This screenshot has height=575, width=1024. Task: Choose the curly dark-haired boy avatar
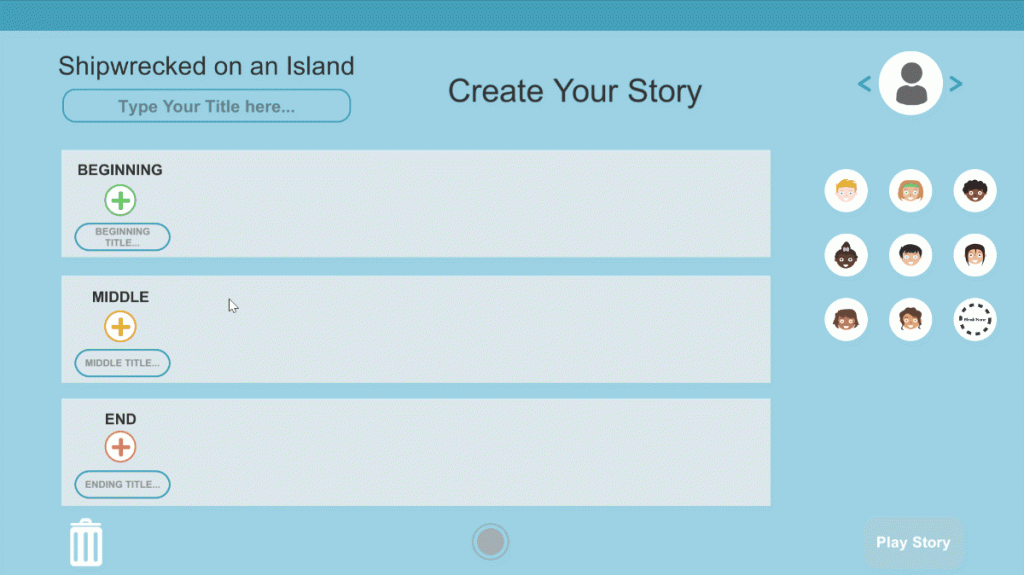(x=974, y=191)
